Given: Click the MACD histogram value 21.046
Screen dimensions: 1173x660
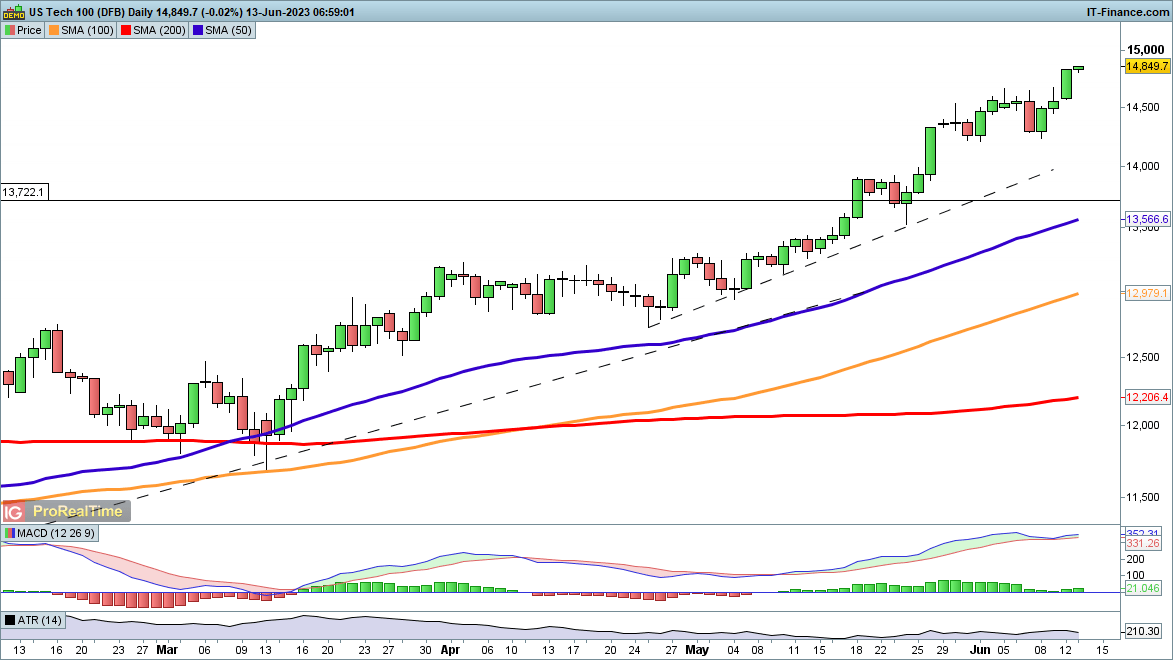Looking at the screenshot, I should click(1144, 589).
